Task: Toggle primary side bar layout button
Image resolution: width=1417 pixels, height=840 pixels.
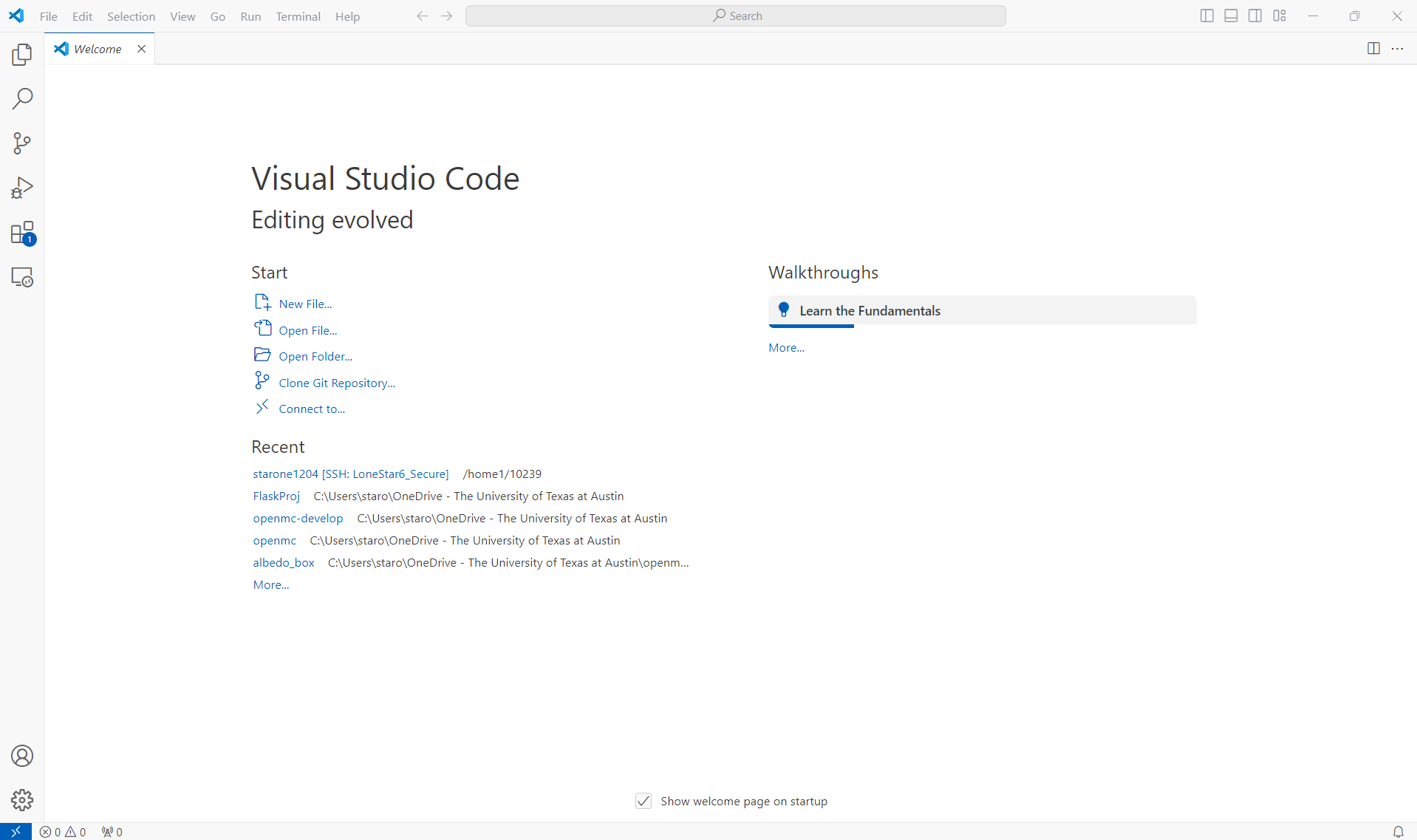Action: (x=1206, y=16)
